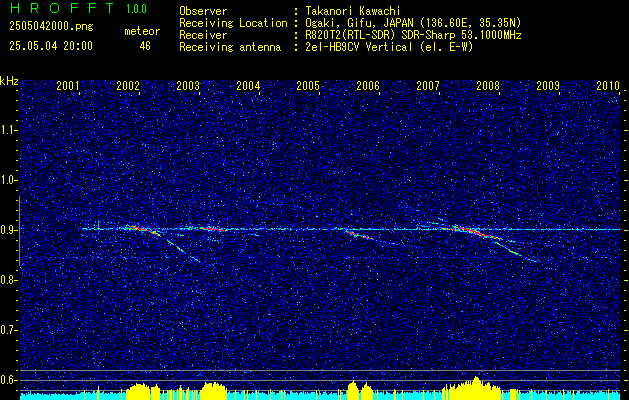Click the 0.9 frequency axis label
629x400 pixels.
click(9, 230)
